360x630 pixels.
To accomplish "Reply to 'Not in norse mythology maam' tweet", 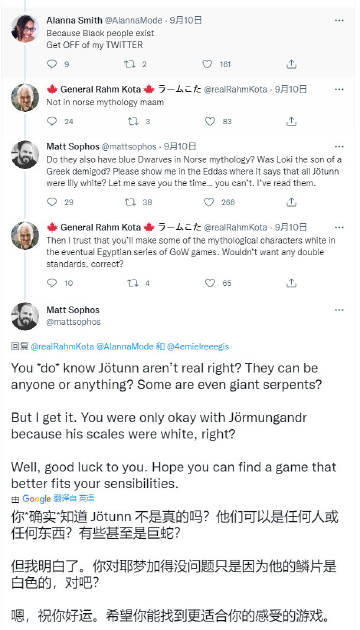I will coord(52,121).
